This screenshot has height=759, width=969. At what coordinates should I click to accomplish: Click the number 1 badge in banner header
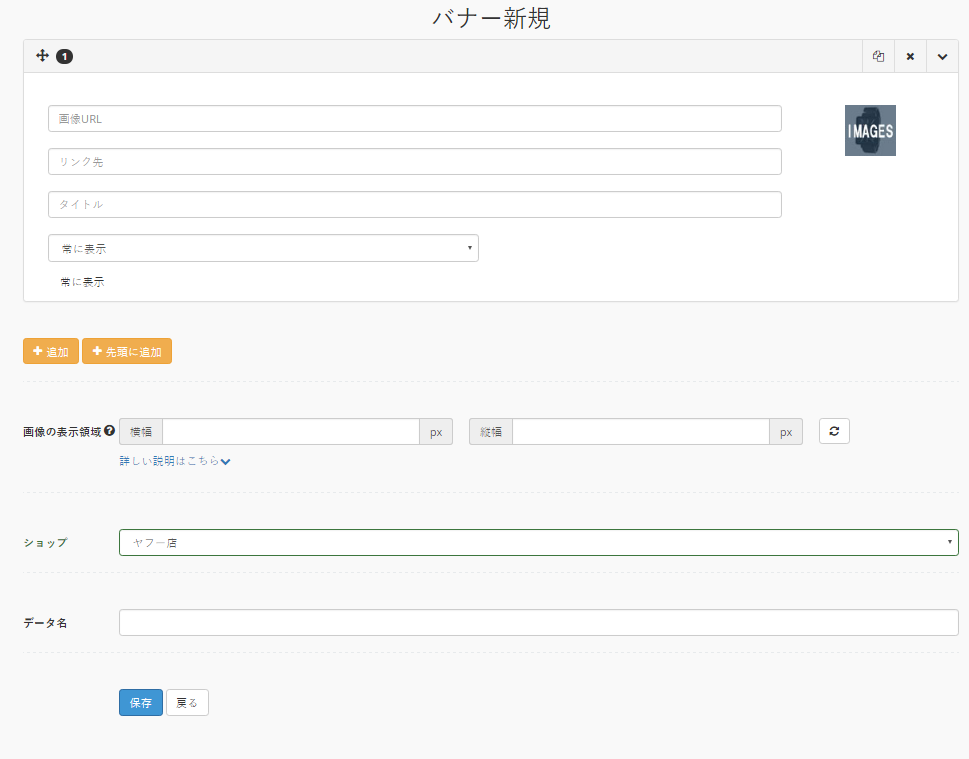coord(64,57)
